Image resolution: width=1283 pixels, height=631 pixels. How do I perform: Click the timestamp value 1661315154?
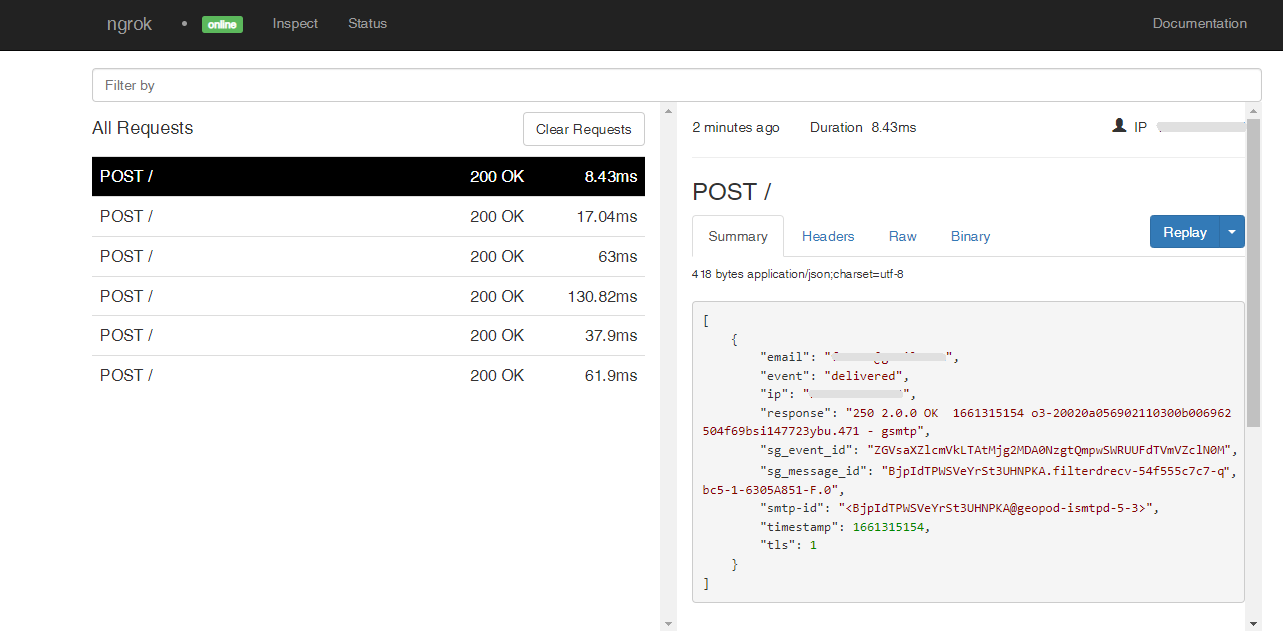[x=890, y=527]
